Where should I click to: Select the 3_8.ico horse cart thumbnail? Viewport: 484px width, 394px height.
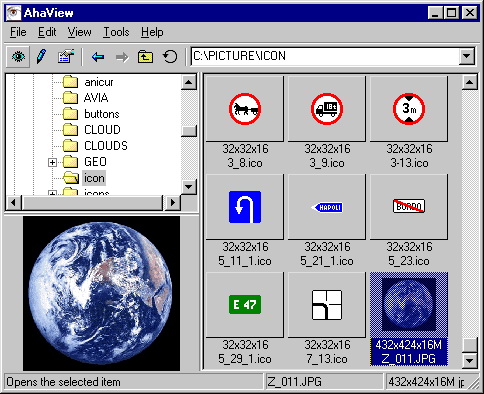pos(245,109)
